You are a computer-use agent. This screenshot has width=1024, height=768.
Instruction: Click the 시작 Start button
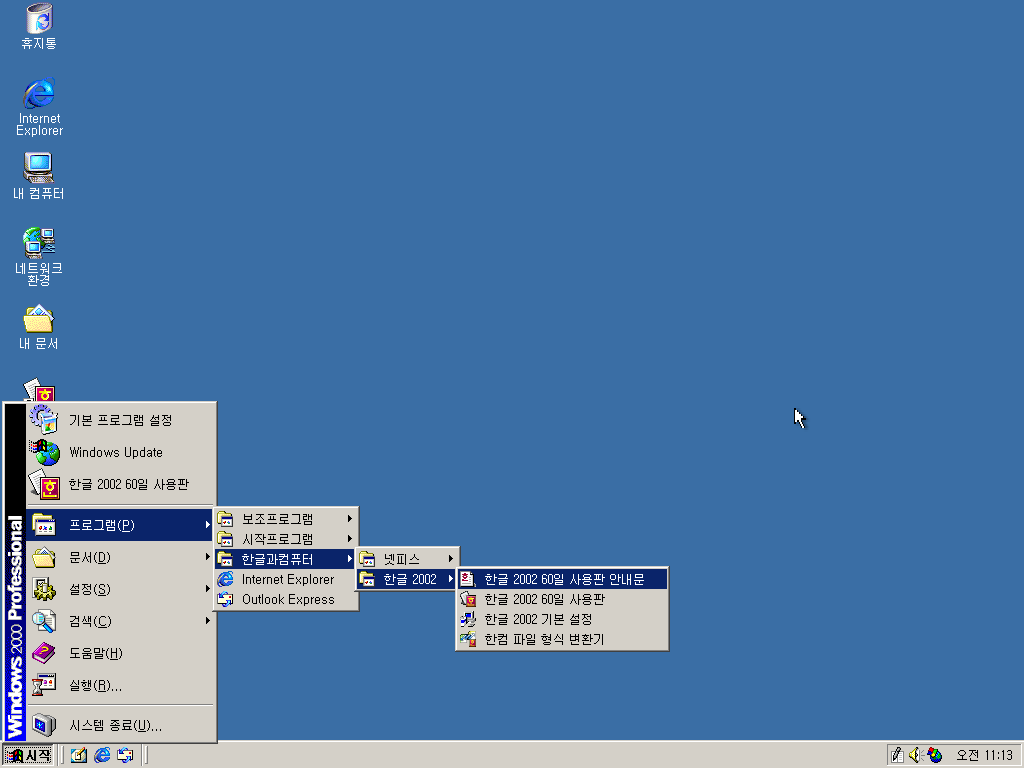[27, 756]
